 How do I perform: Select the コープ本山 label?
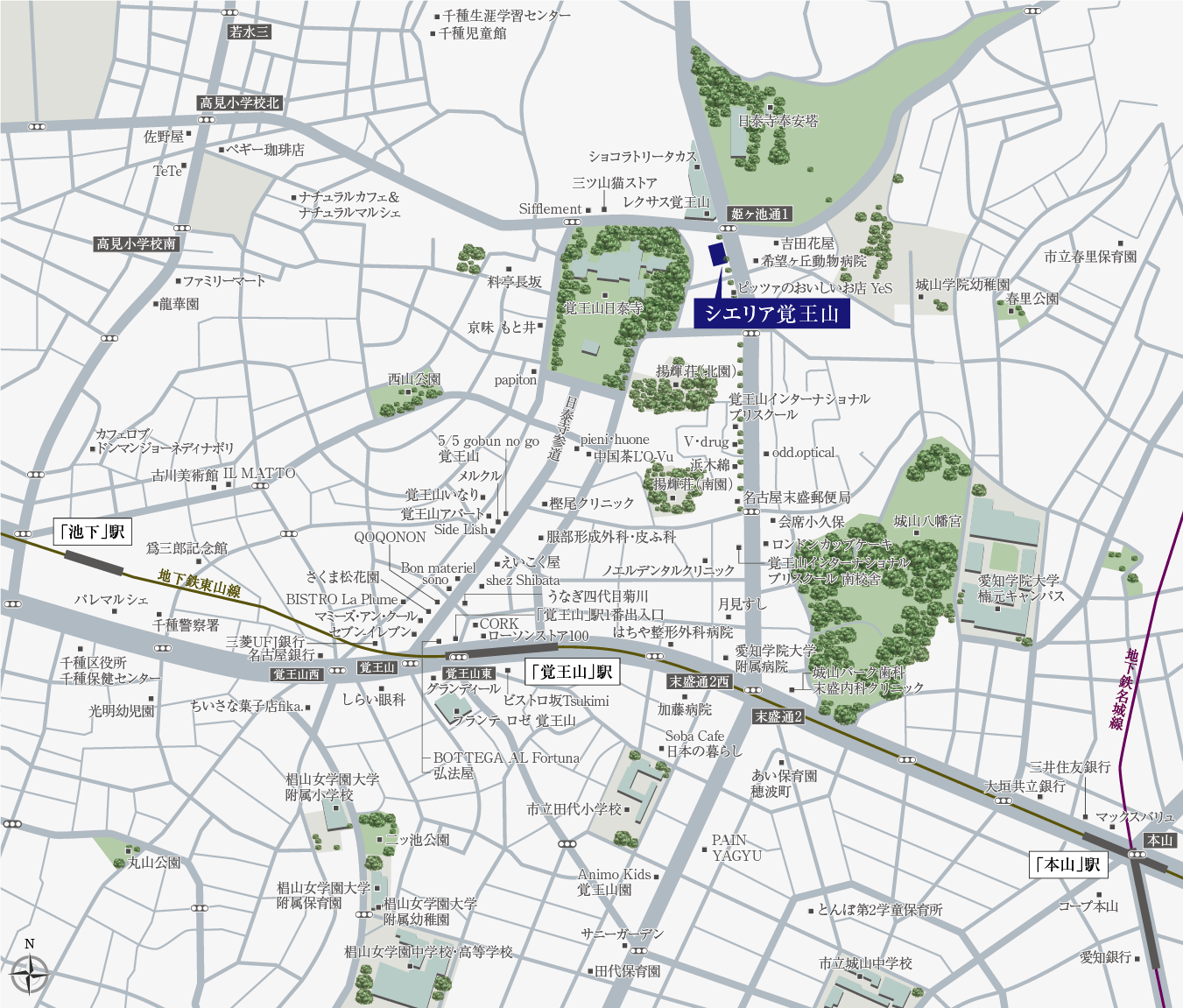[x=1088, y=906]
